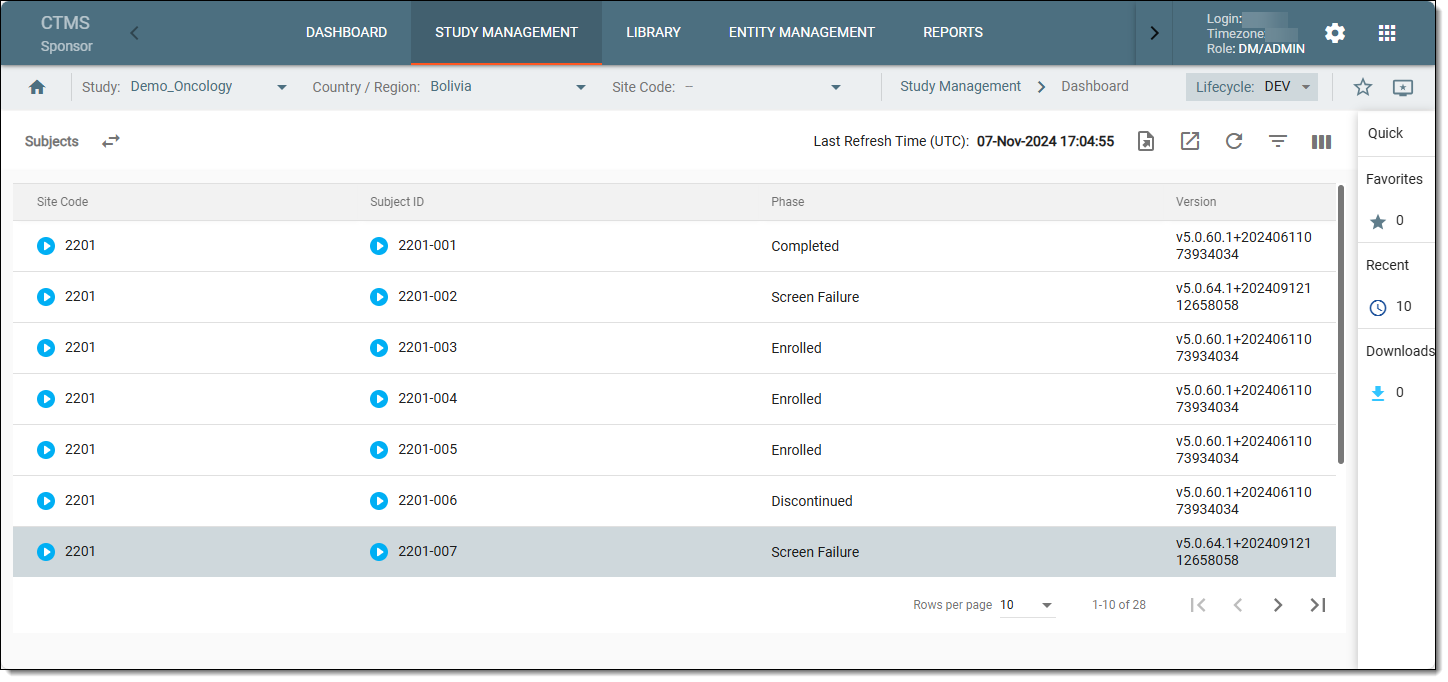This screenshot has width=1448, height=682.
Task: Click the filter list icon
Action: point(1278,141)
